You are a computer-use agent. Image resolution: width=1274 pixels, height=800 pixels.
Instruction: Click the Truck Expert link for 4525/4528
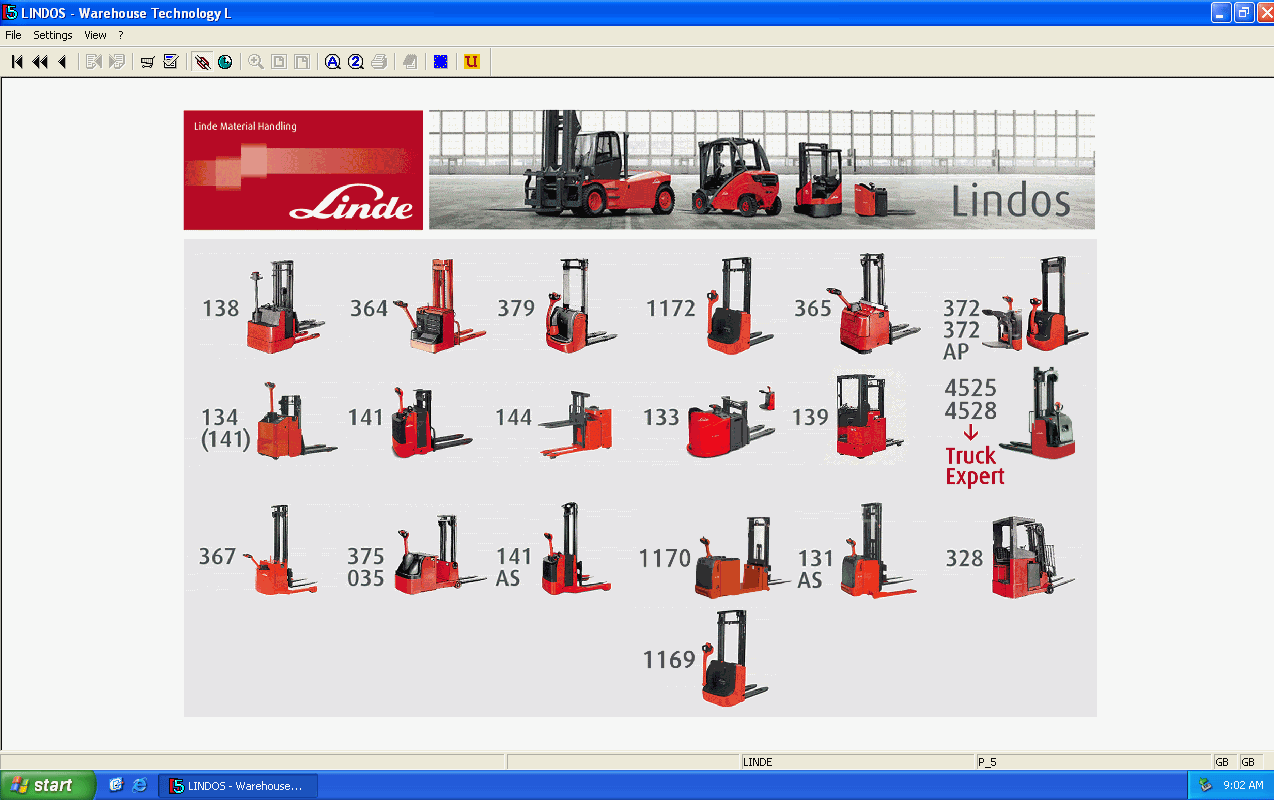(x=974, y=466)
